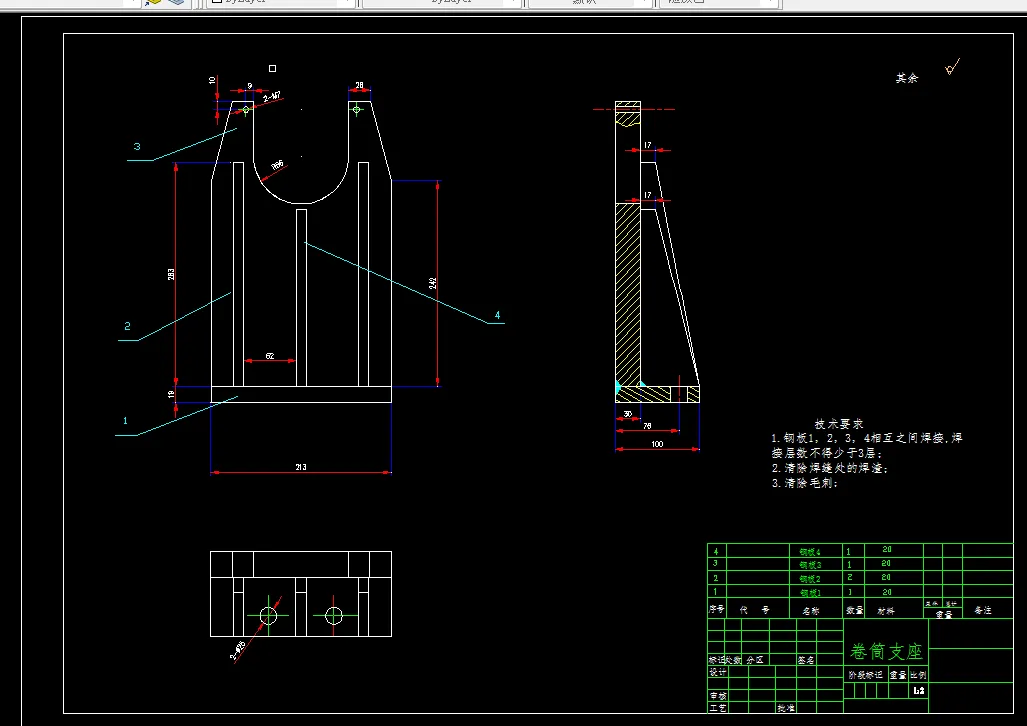Select the left Φ25 hole circle in bottom view

tap(269, 615)
